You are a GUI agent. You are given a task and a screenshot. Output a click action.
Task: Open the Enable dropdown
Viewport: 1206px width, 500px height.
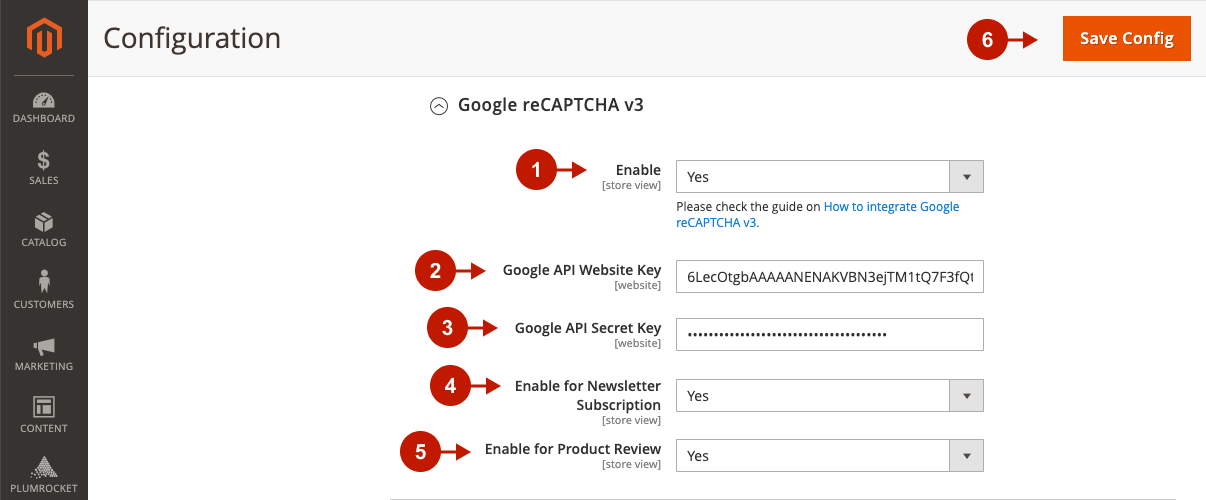coord(830,177)
